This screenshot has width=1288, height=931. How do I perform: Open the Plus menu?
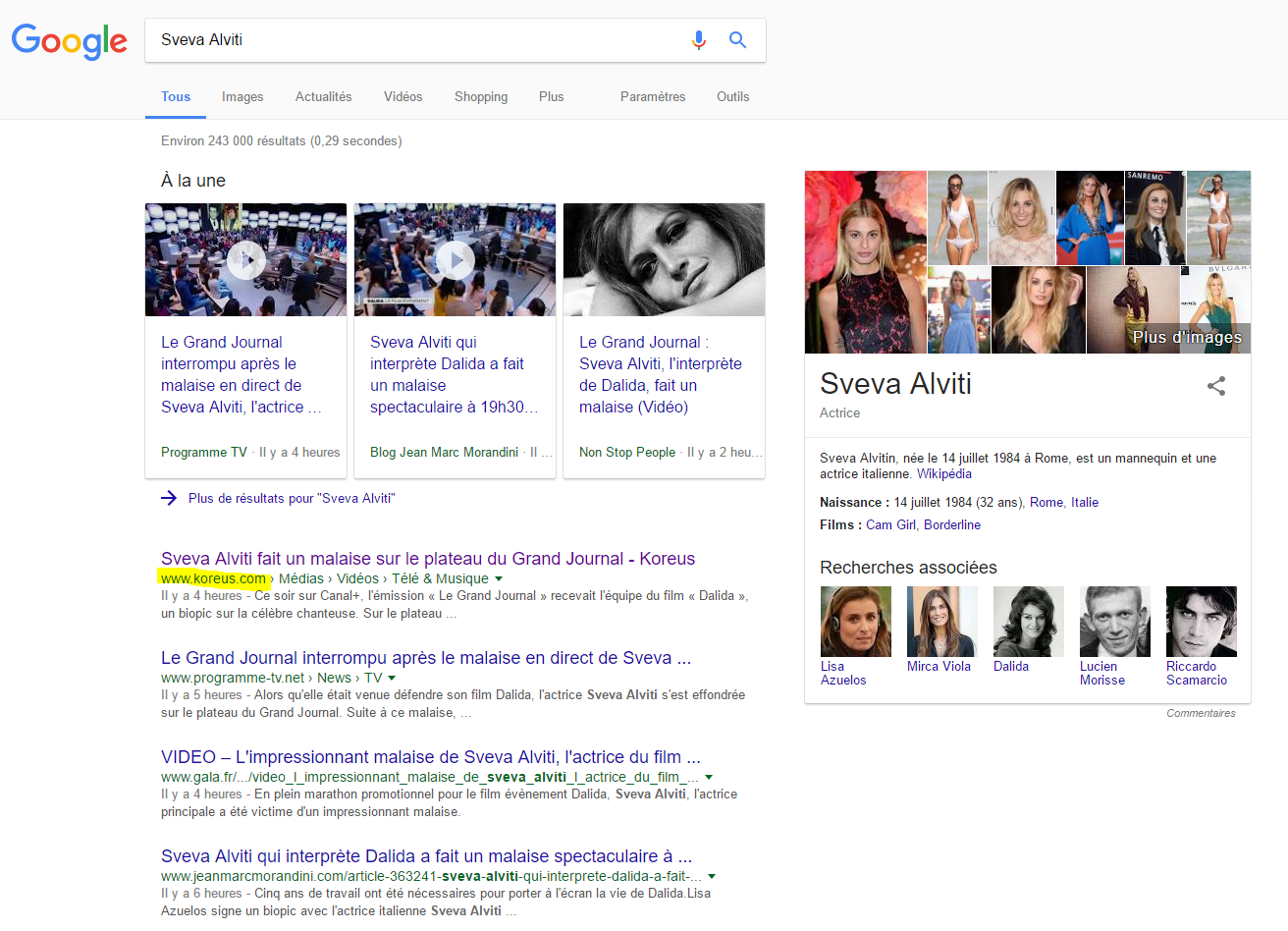pos(551,96)
